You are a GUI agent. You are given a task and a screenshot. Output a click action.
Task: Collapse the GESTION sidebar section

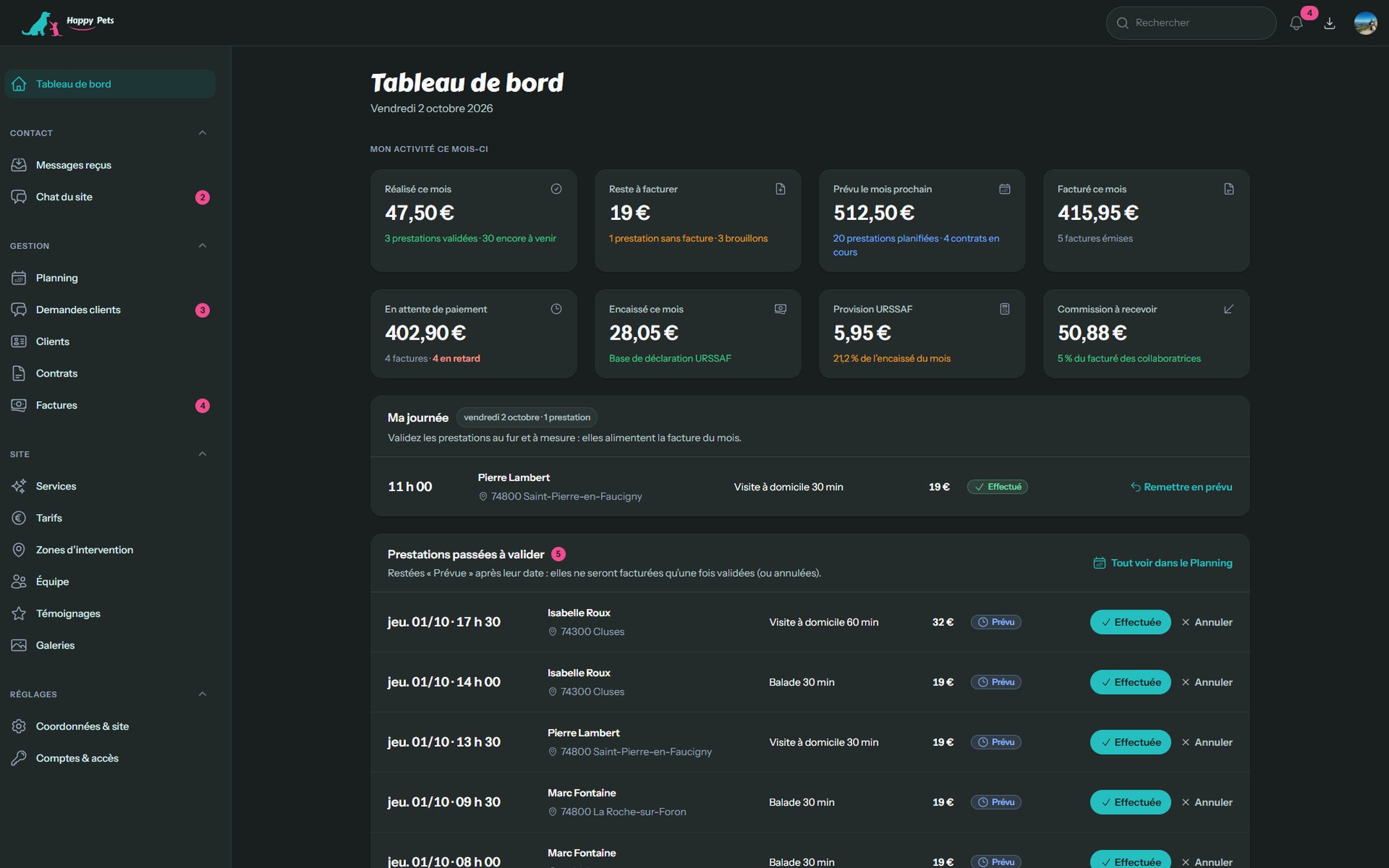203,246
